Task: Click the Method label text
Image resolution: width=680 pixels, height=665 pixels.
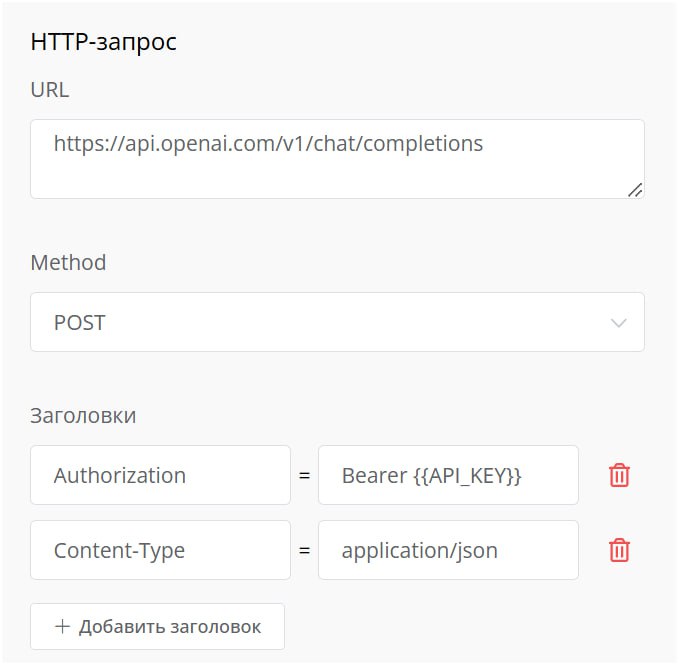Action: tap(68, 263)
